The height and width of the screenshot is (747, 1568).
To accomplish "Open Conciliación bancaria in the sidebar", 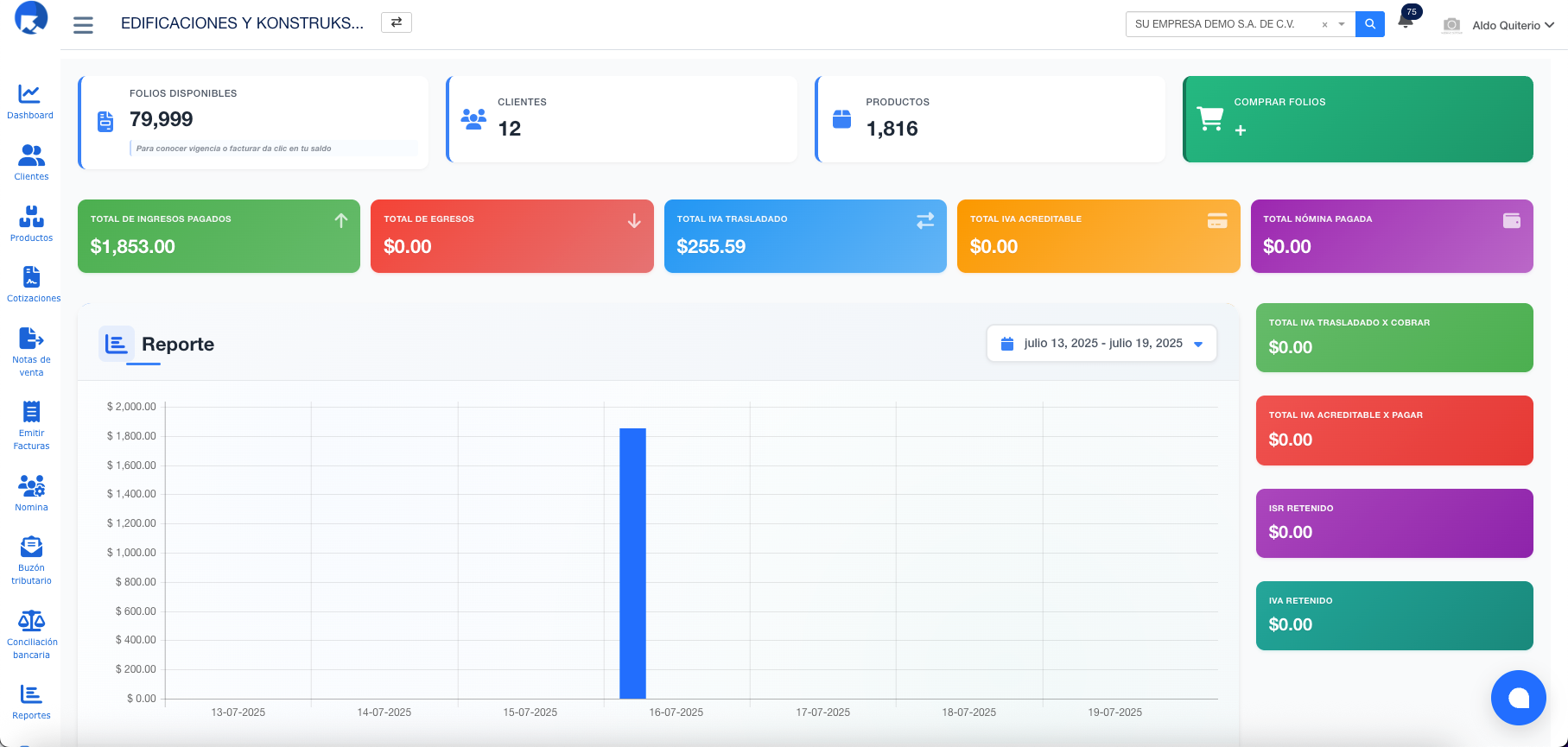I will coord(31,634).
